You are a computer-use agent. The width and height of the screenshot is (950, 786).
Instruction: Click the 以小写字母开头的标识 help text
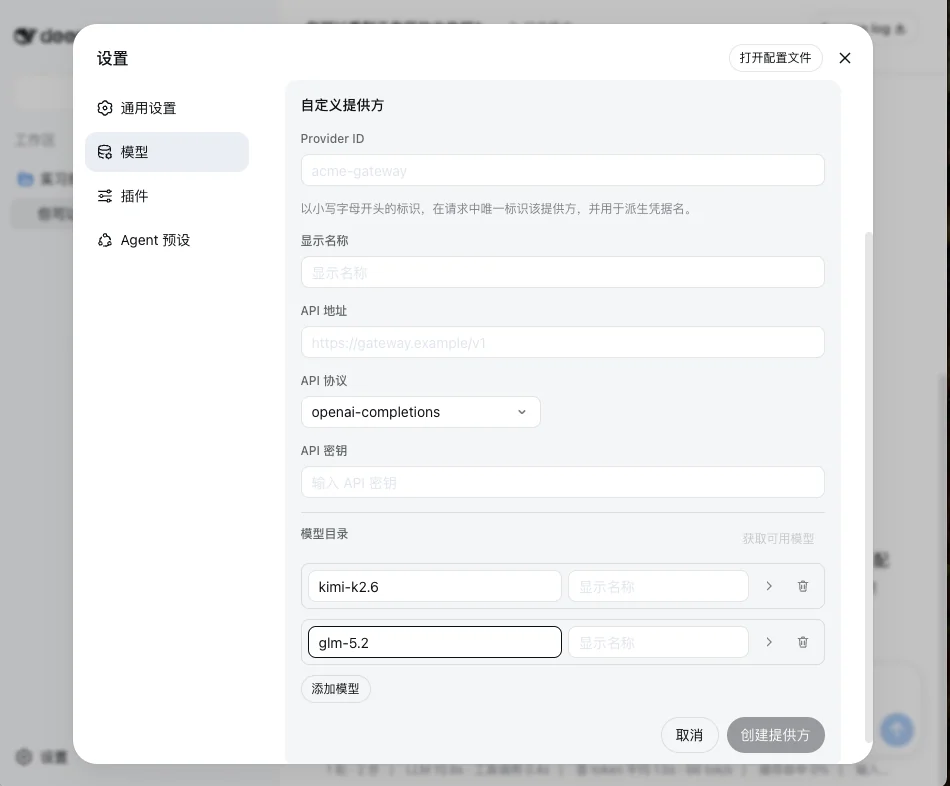[496, 208]
